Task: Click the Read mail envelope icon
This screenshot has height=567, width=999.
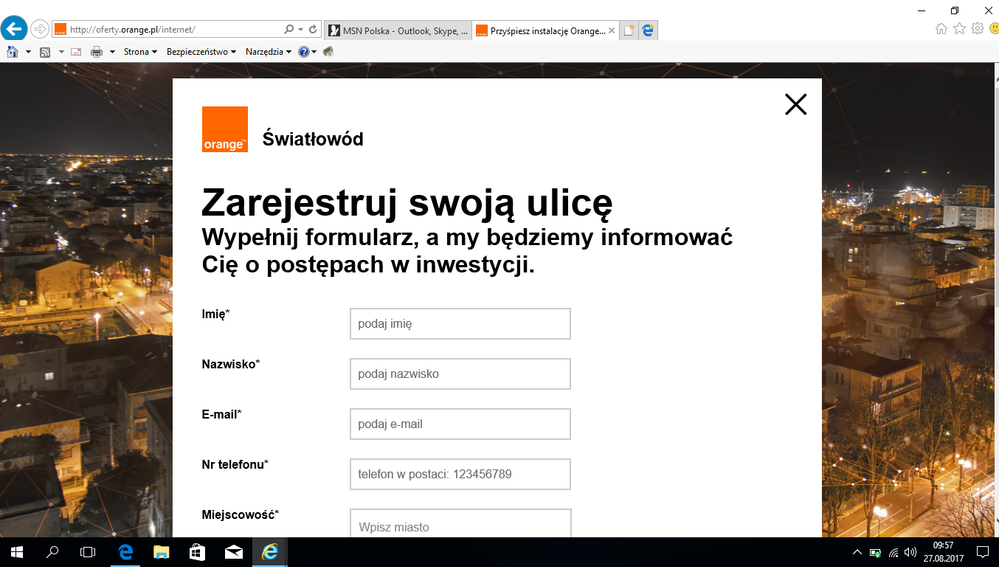Action: tap(76, 52)
